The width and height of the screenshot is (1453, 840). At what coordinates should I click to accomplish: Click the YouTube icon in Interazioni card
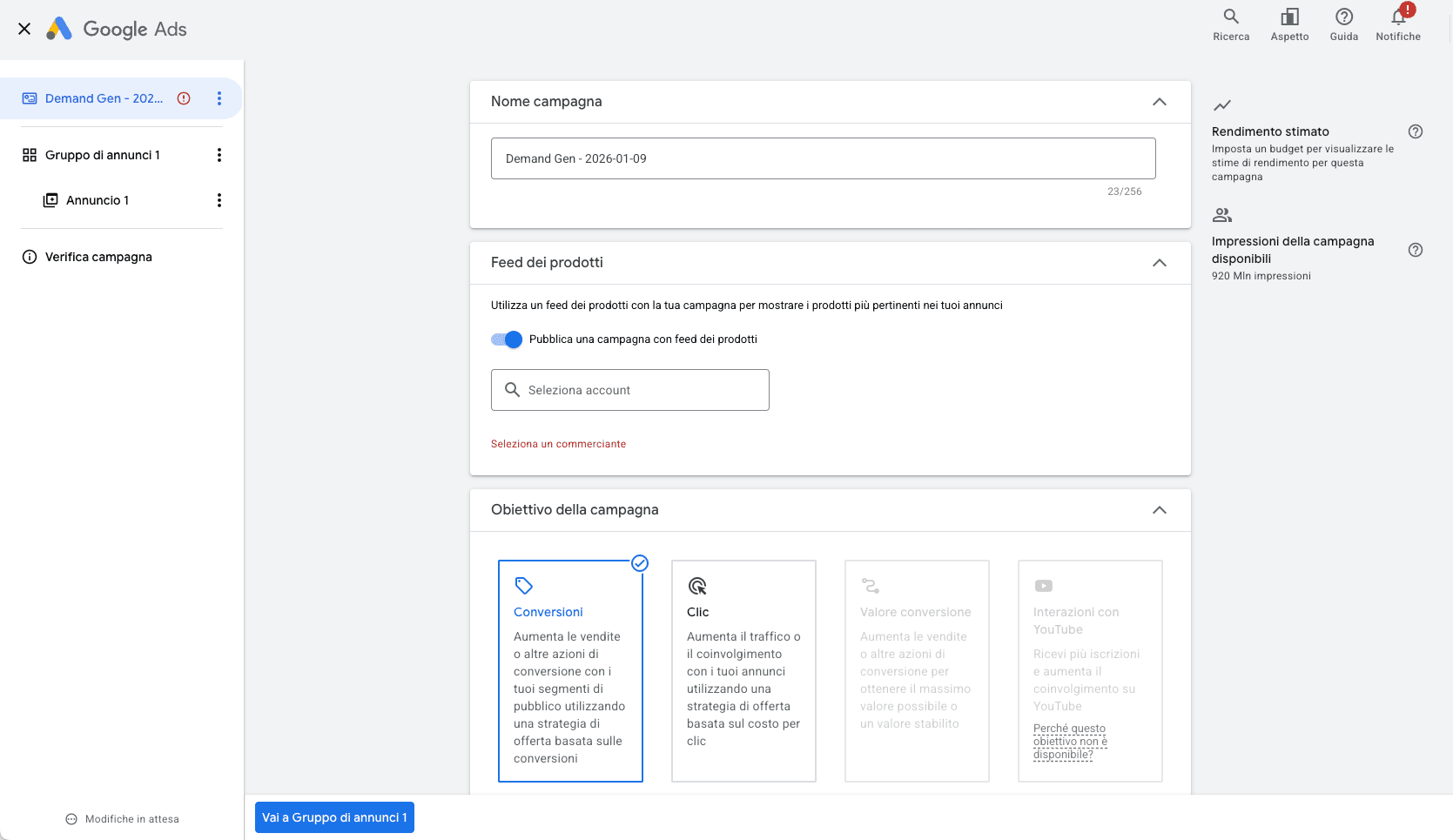click(1044, 586)
